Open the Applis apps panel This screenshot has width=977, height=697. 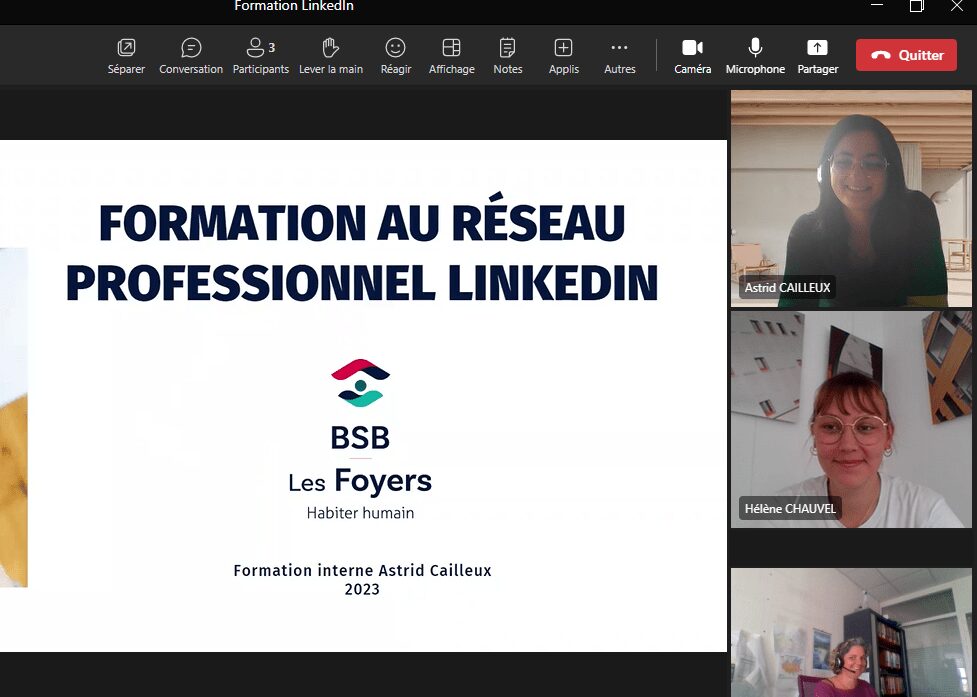click(563, 55)
